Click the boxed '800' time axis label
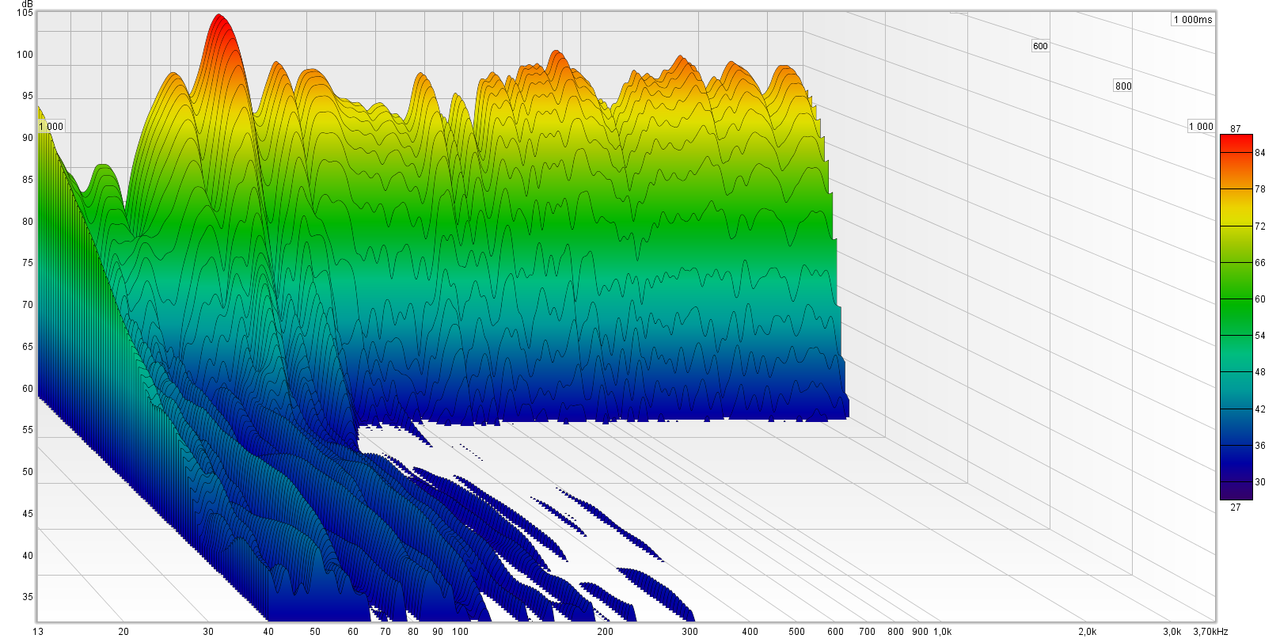This screenshot has width=1280, height=639. (x=1123, y=86)
